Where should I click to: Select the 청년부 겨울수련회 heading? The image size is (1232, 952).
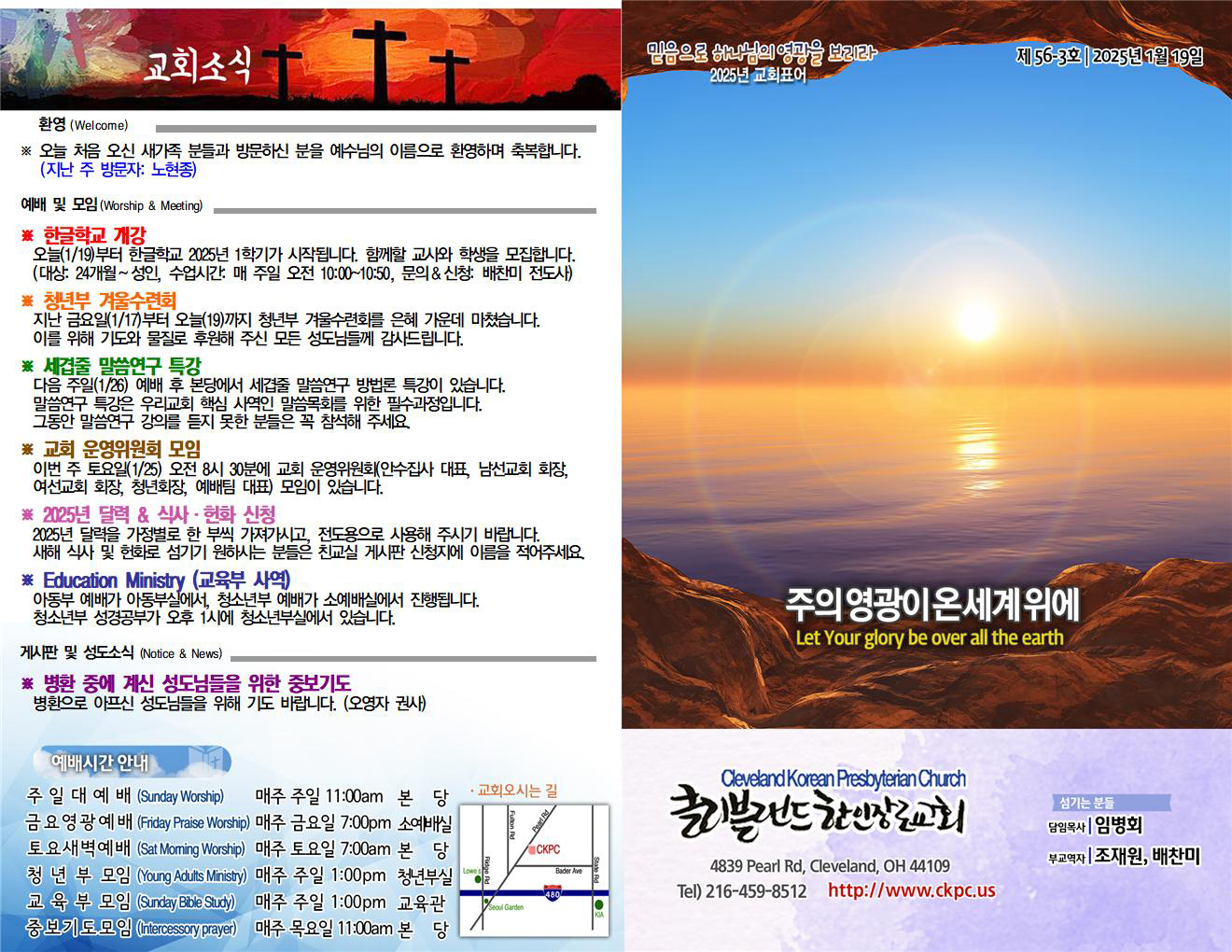pos(109,301)
